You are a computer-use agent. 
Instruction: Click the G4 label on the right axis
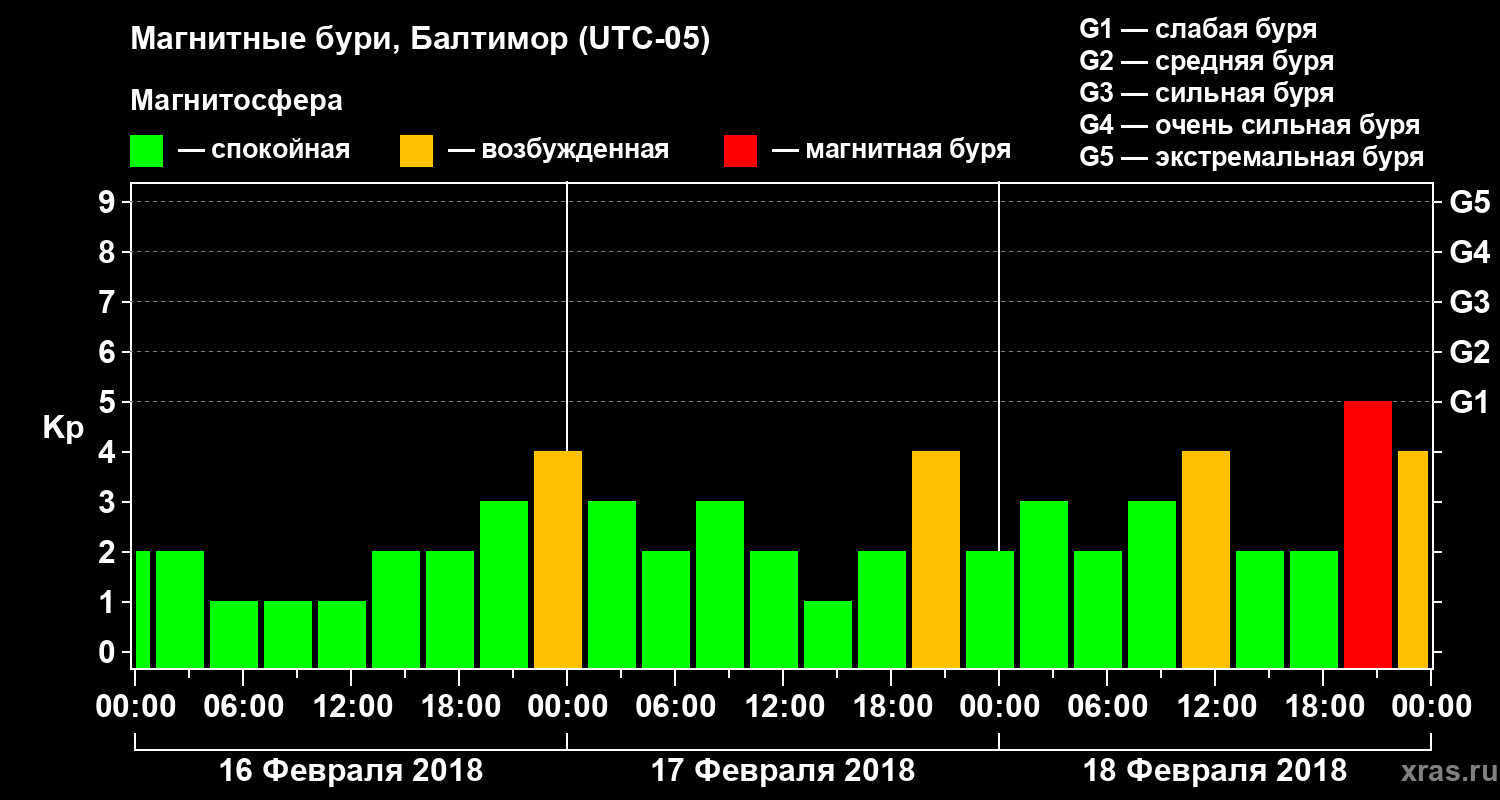pos(1469,252)
